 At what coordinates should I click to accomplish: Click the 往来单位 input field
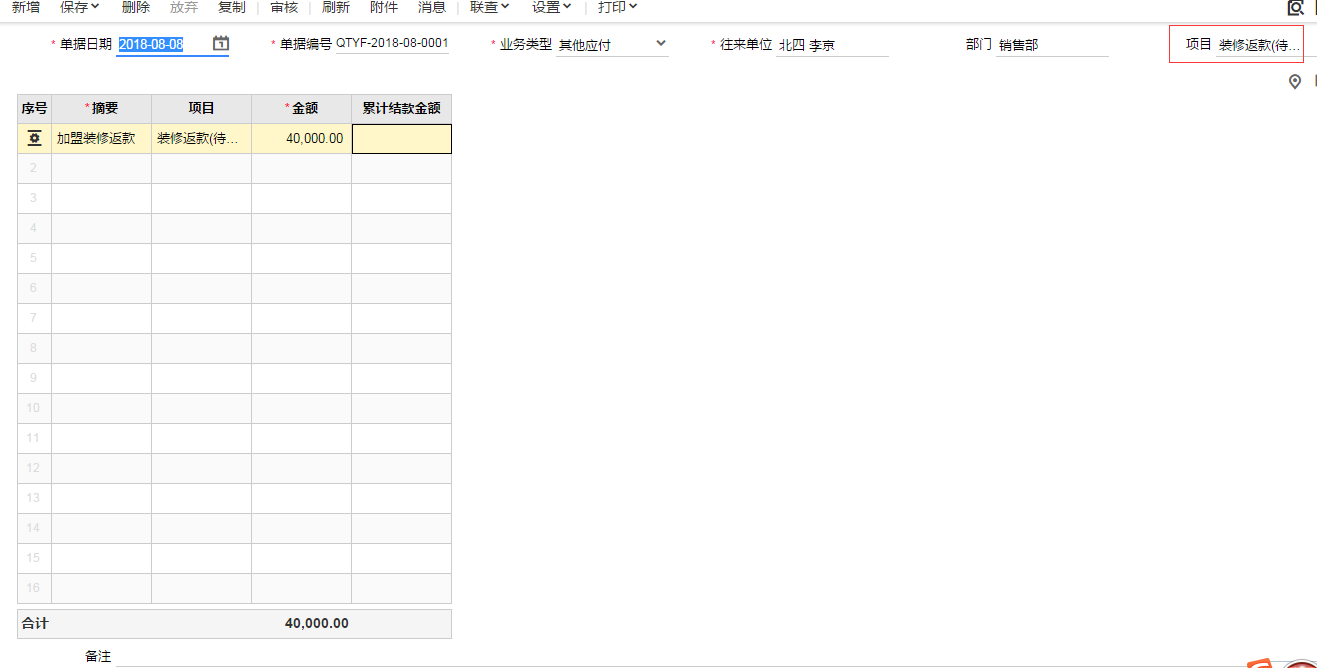point(832,45)
